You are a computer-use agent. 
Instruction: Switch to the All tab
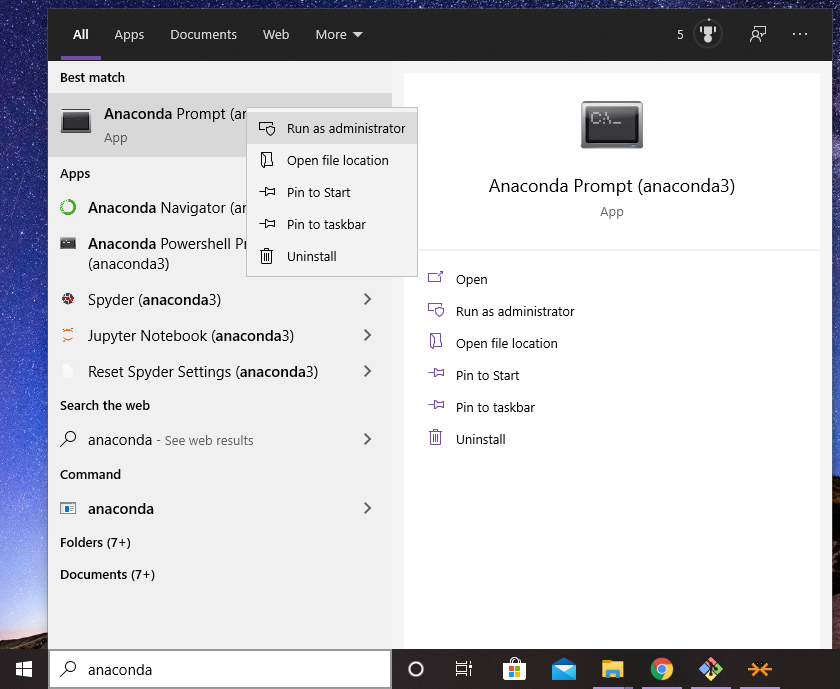tap(81, 34)
